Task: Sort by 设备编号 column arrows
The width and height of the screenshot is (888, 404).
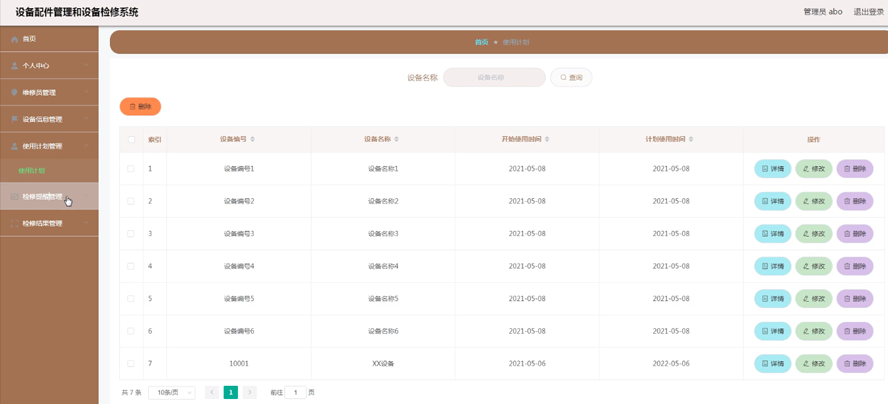Action: 253,140
